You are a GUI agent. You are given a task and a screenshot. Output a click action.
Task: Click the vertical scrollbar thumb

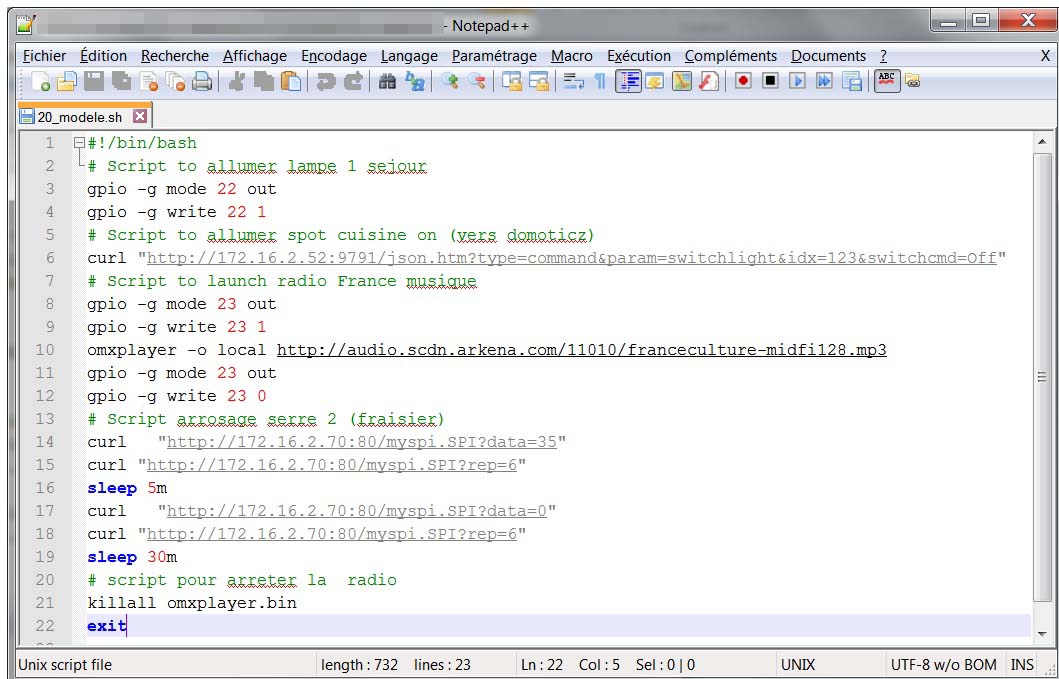(1041, 377)
